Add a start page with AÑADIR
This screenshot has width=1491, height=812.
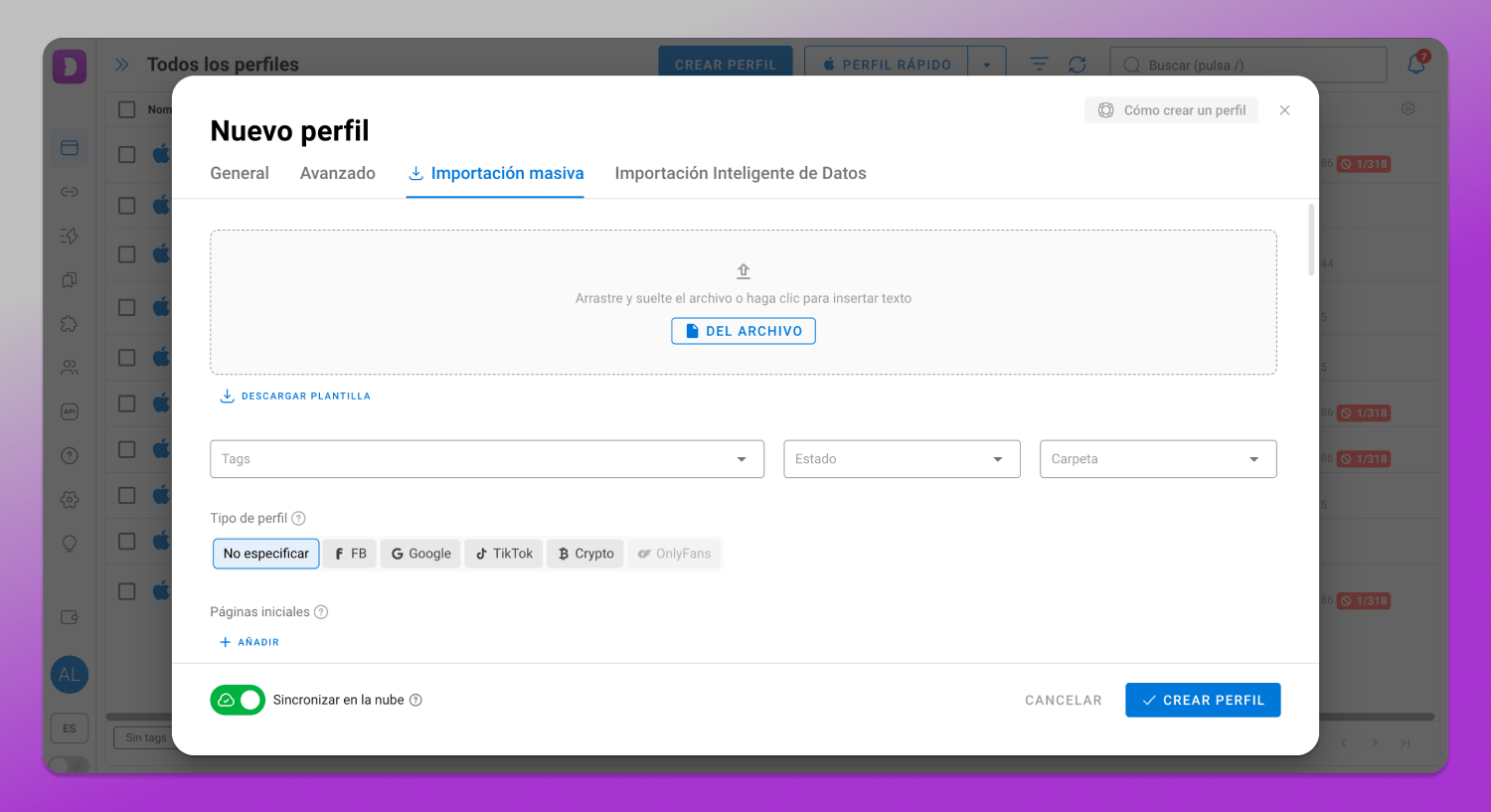coord(249,642)
